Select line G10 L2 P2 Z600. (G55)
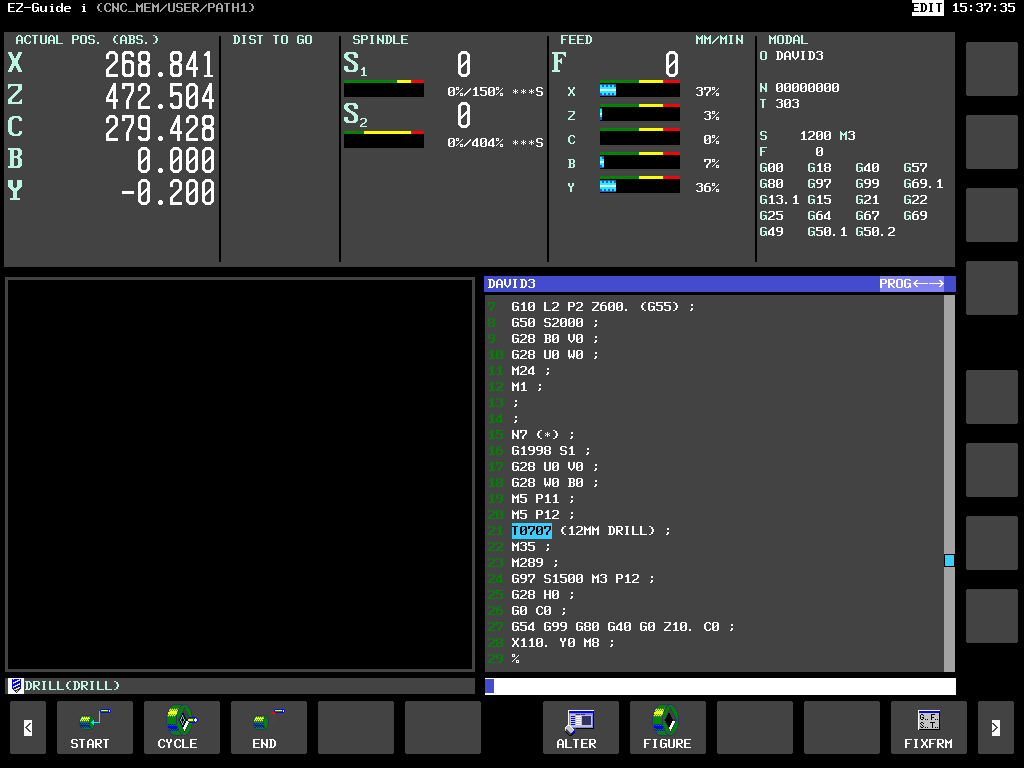The image size is (1024, 768). (603, 307)
